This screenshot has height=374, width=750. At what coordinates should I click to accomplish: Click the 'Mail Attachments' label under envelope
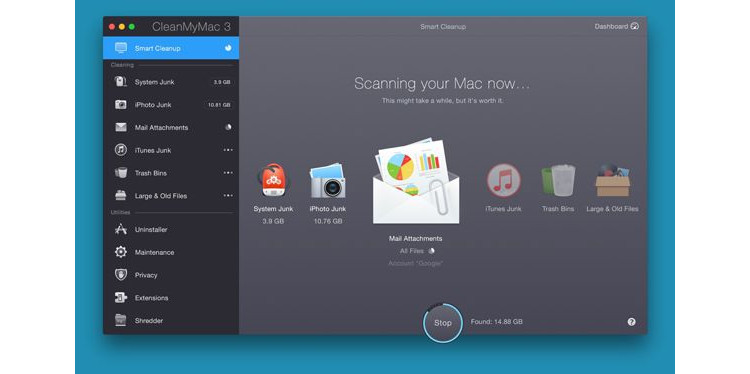tap(416, 238)
